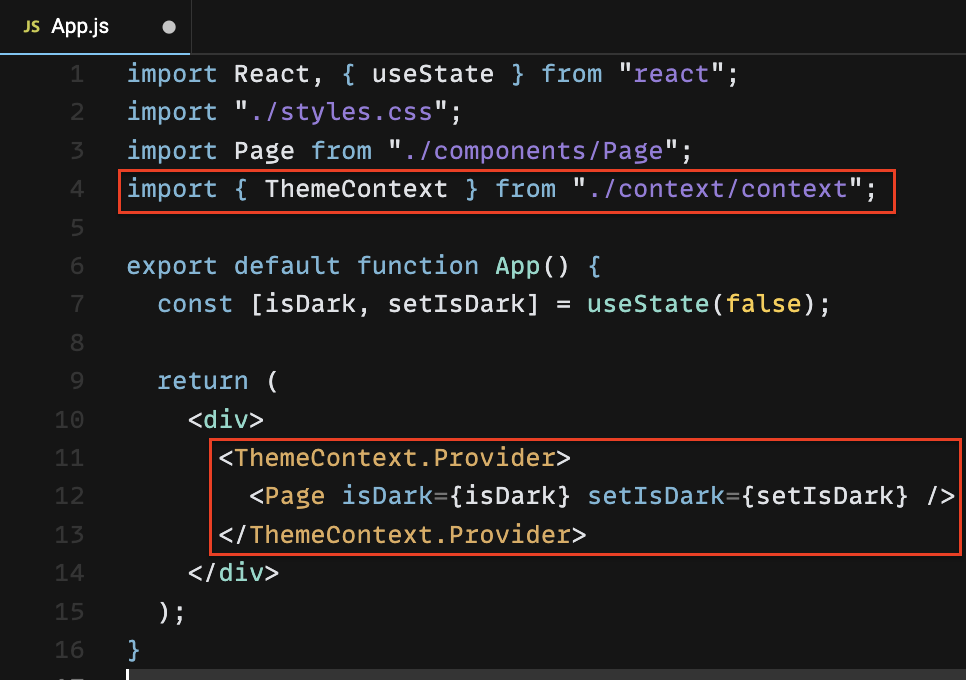
Task: Click the Page identifier on line 3
Action: tap(264, 151)
